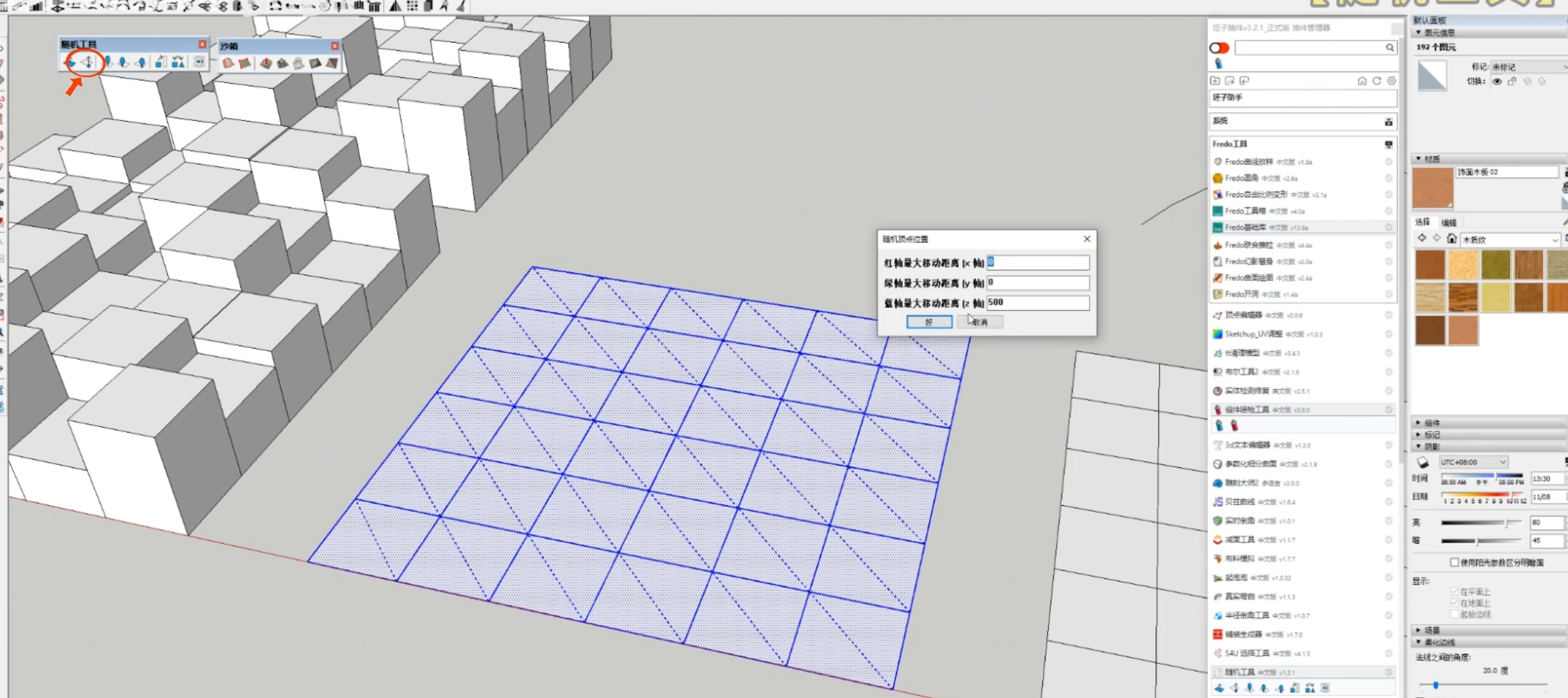The height and width of the screenshot is (698, 1568).
Task: Click the 法线之间的角度 slider
Action: (1436, 685)
